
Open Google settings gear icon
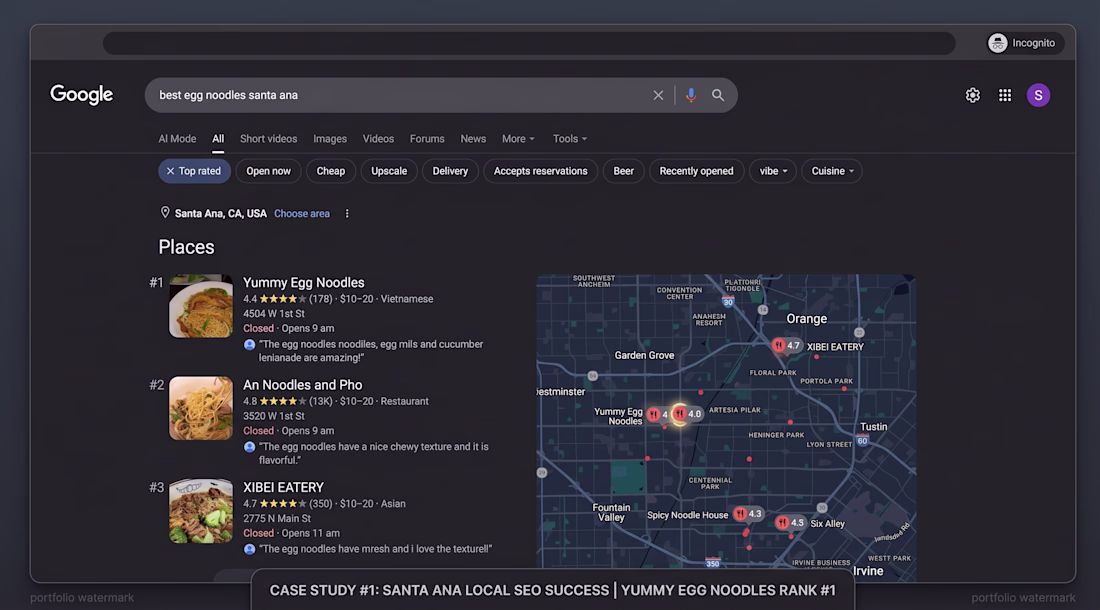(972, 95)
